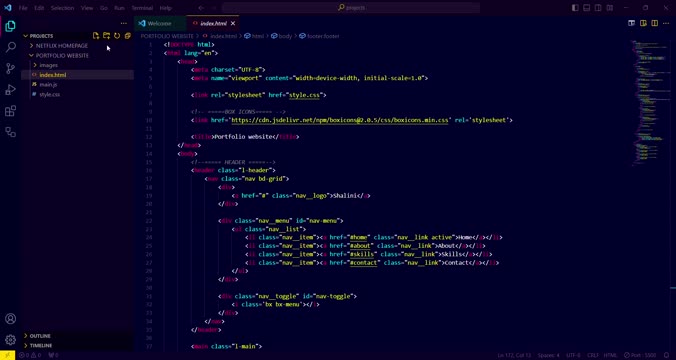Click the open changes icon in the editor toolbar

click(x=643, y=23)
